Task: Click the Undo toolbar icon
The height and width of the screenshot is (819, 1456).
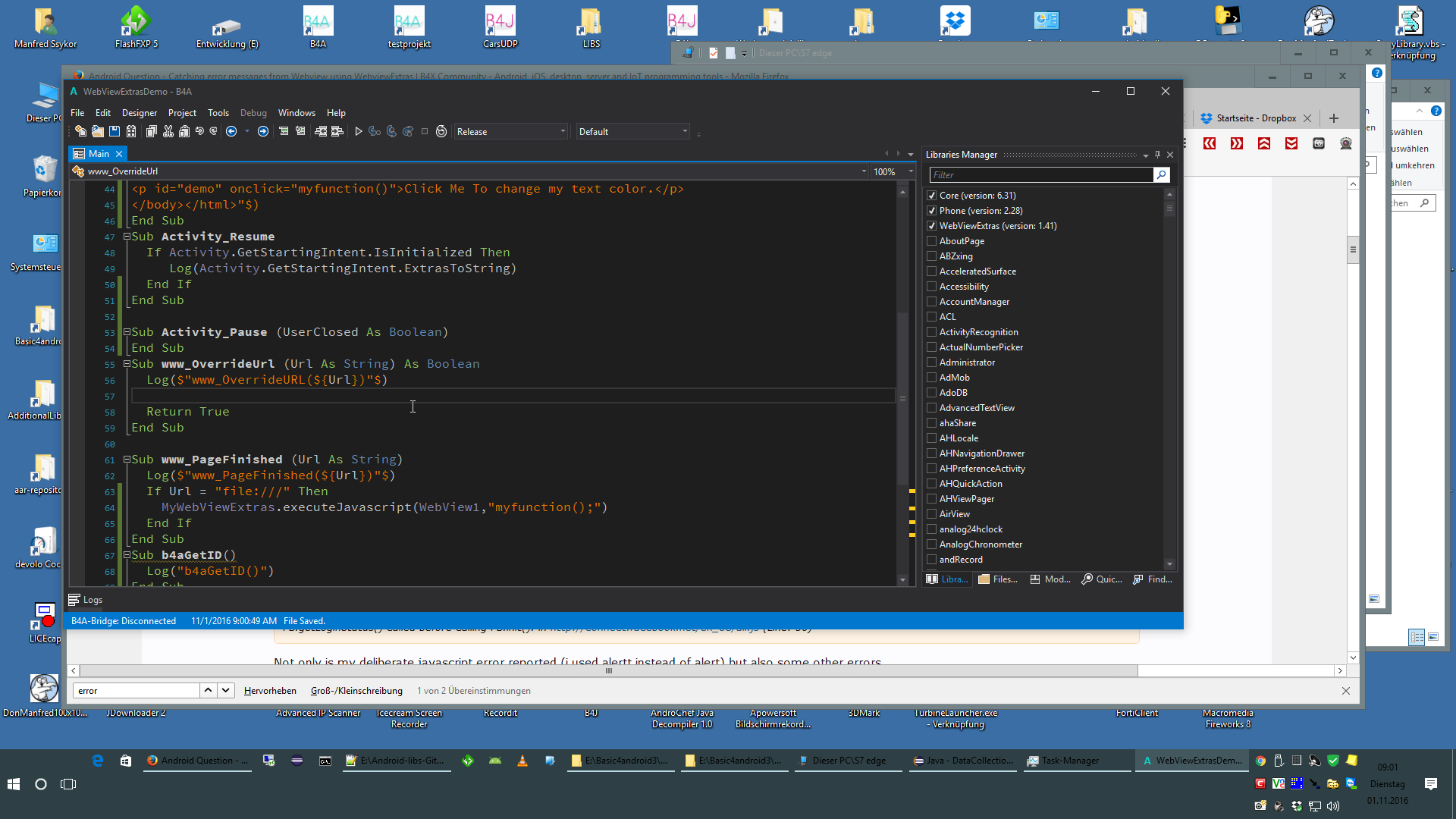Action: (199, 131)
